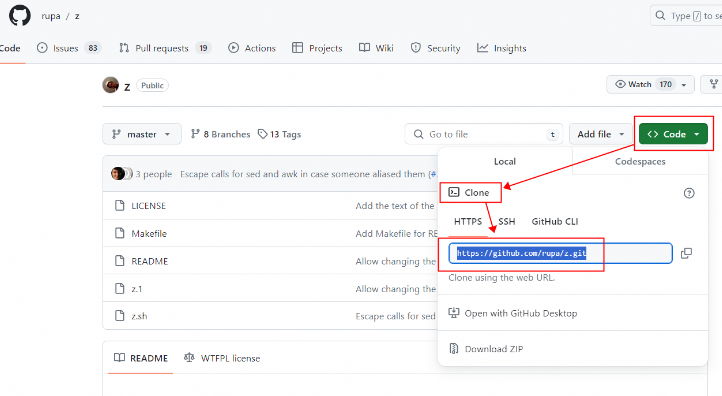Open the master branch dropdown
Viewport: 722px width, 396px height.
point(142,134)
